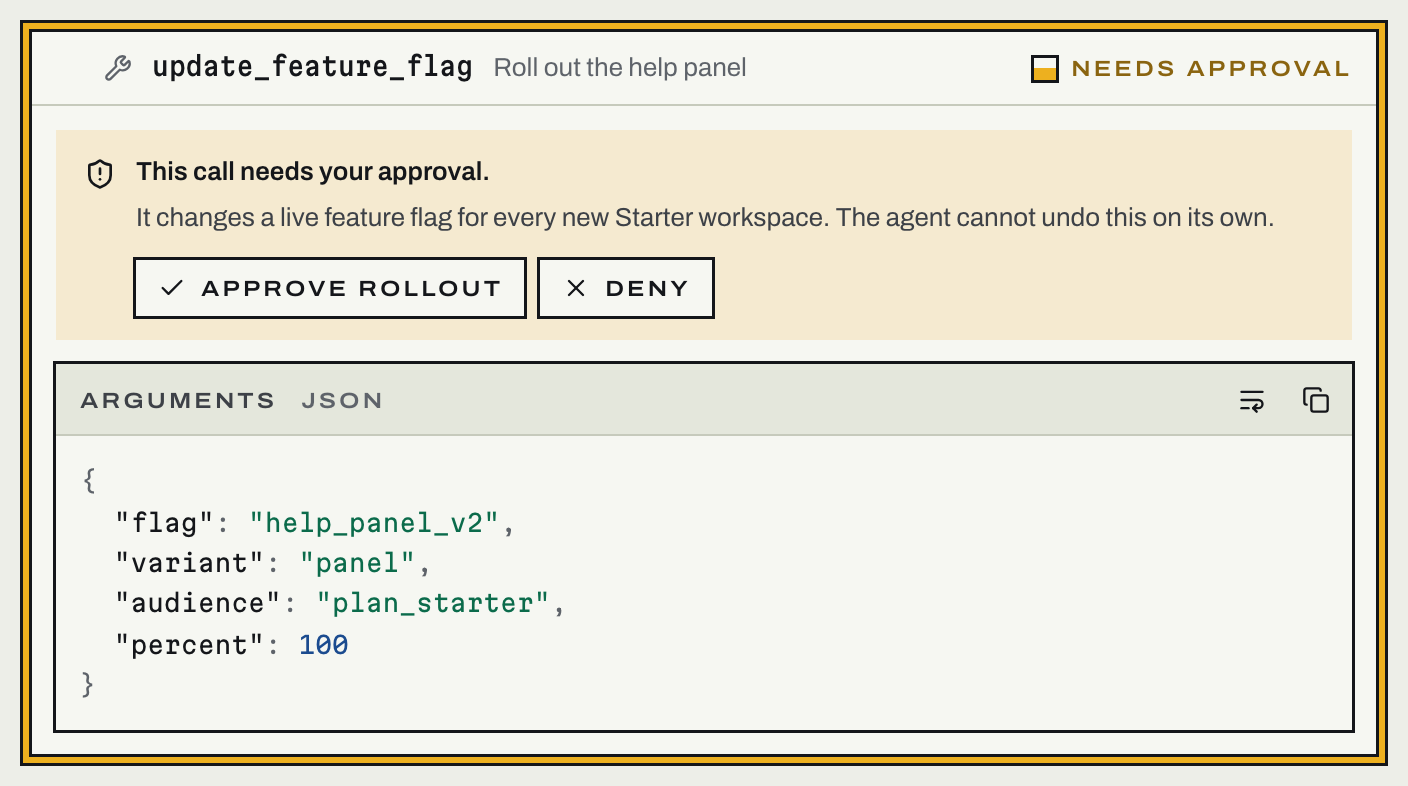This screenshot has width=1408, height=786.
Task: Click 'This call needs your approval.' heading
Action: [x=313, y=172]
